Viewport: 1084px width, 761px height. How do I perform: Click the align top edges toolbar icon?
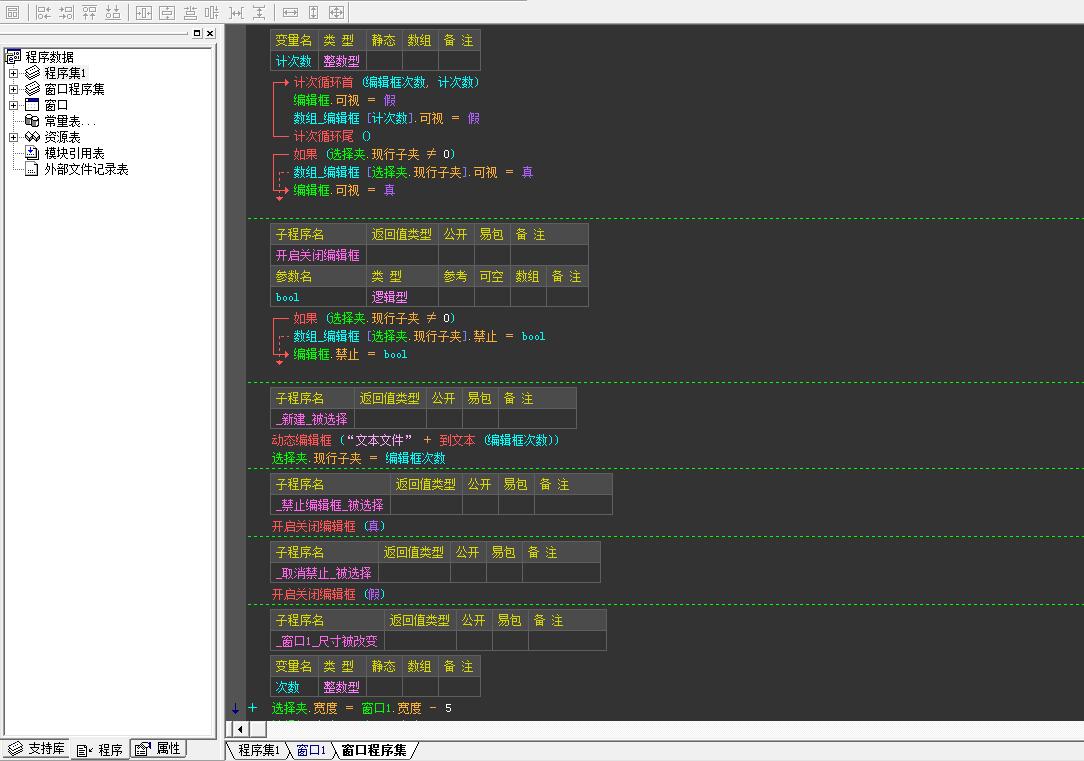[x=89, y=12]
